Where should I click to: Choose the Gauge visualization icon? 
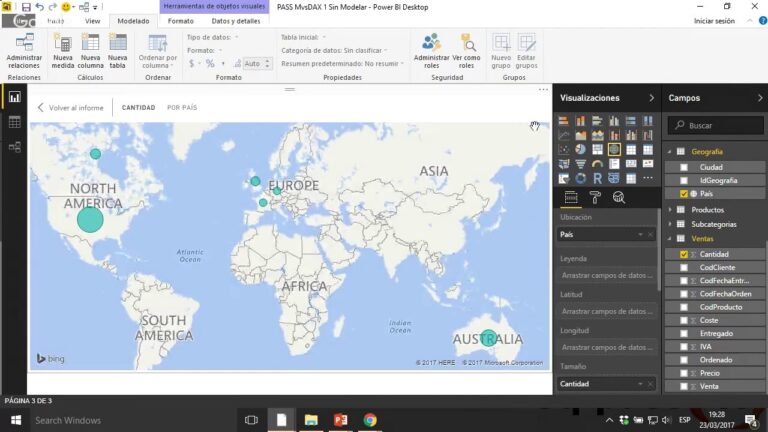click(597, 164)
